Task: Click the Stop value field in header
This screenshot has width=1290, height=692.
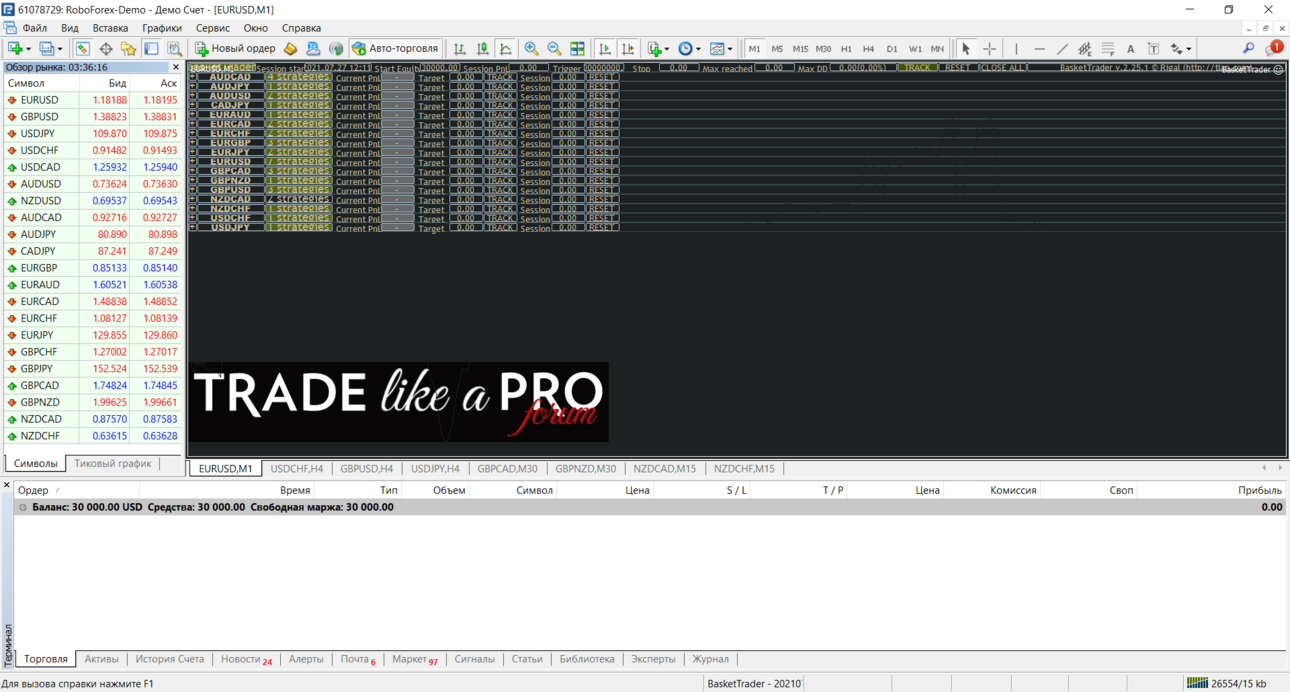Action: click(678, 68)
